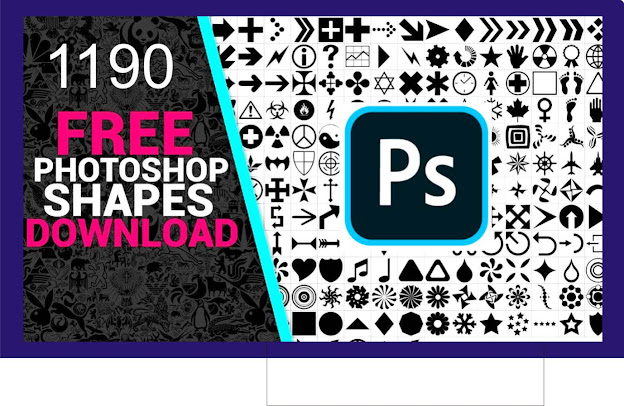Pick the globe shape
Screen dimensions: 624x406
click(x=595, y=57)
